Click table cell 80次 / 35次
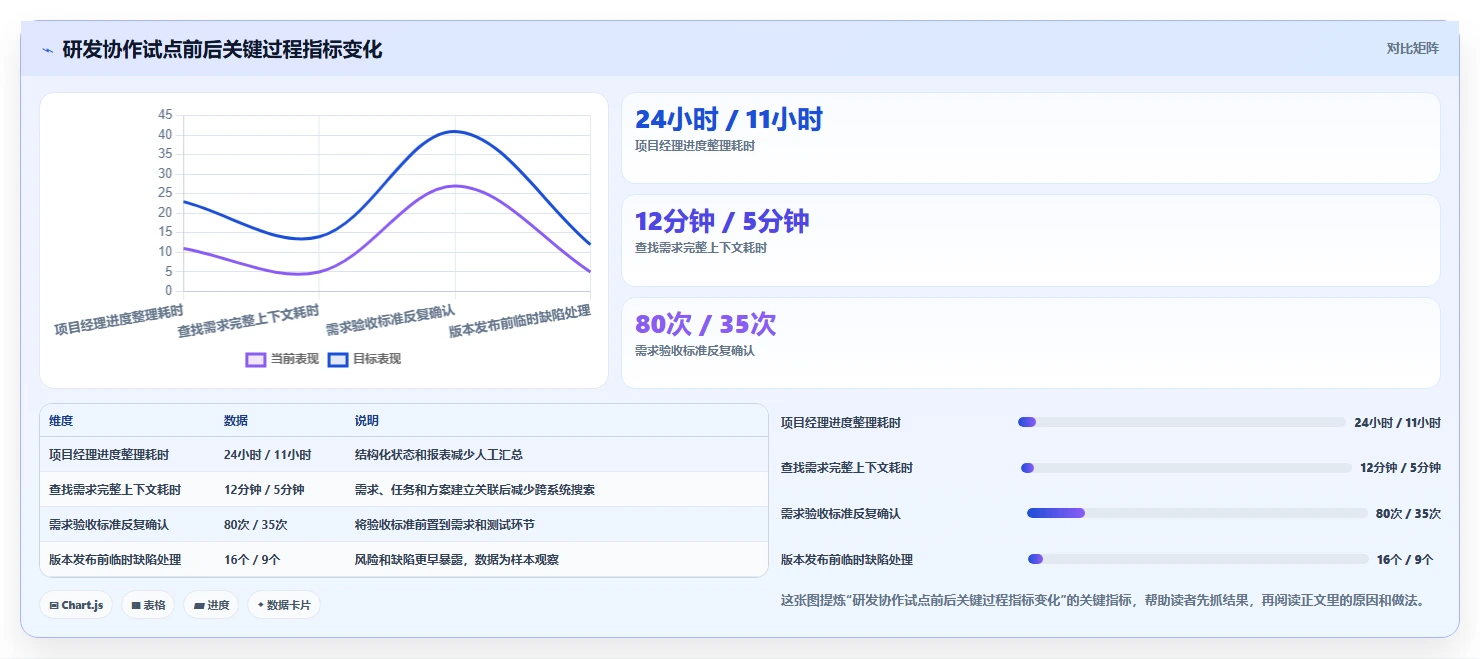 pos(256,525)
